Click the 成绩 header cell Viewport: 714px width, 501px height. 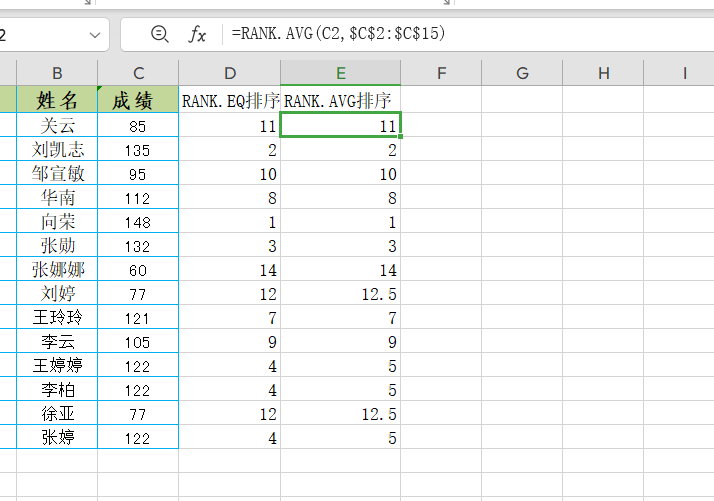pyautogui.click(x=138, y=99)
